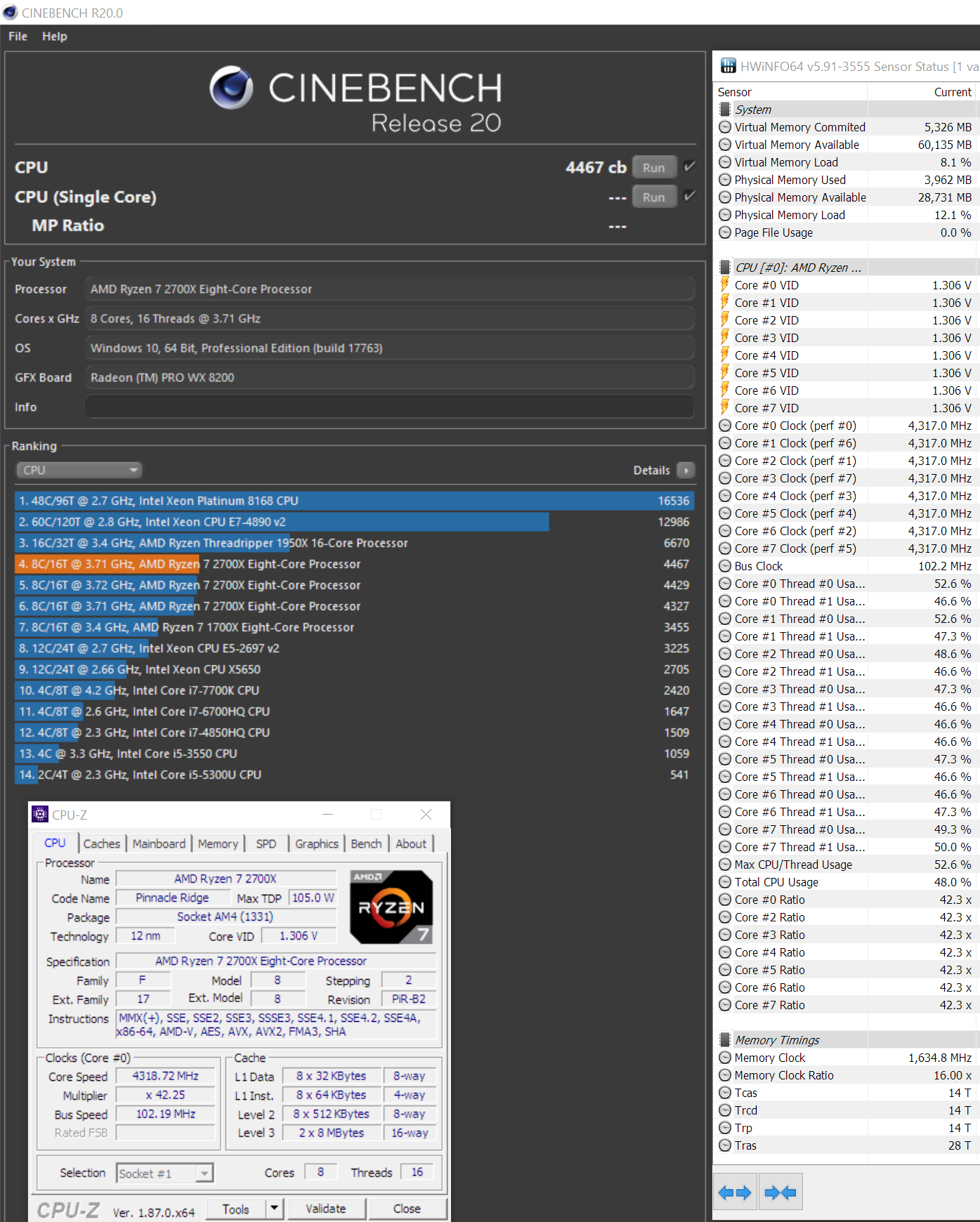This screenshot has width=980, height=1222.
Task: Select ranking row Xeon CPU X5650
Action: tap(354, 669)
